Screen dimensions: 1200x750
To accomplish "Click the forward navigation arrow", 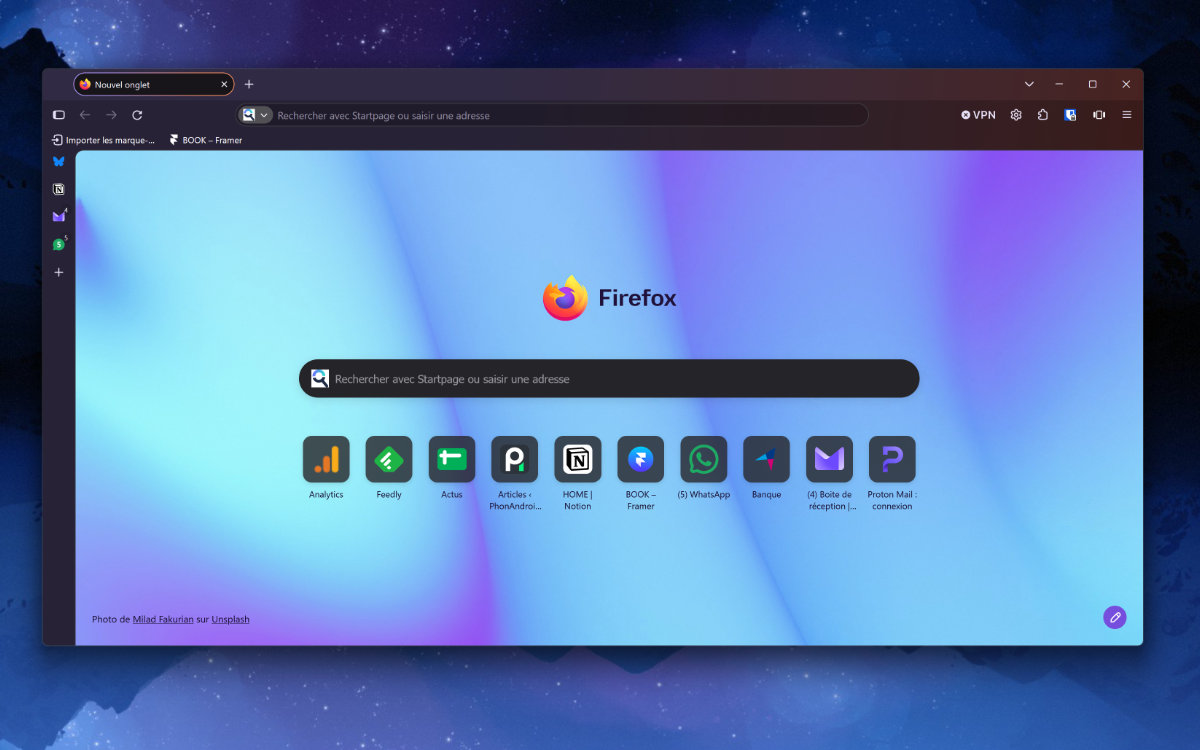I will click(111, 115).
